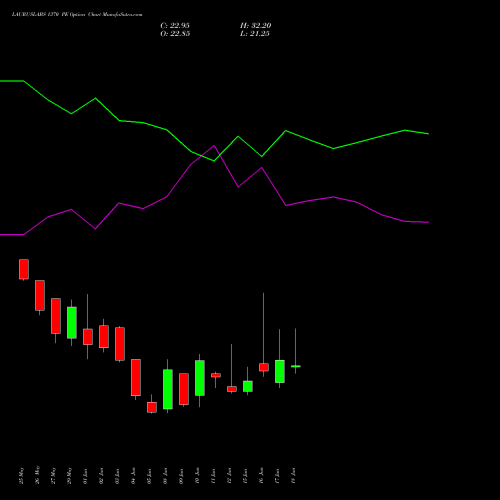Select the red candlestick for 09 Jun
This screenshot has height=500, width=500.
pyautogui.click(x=184, y=389)
